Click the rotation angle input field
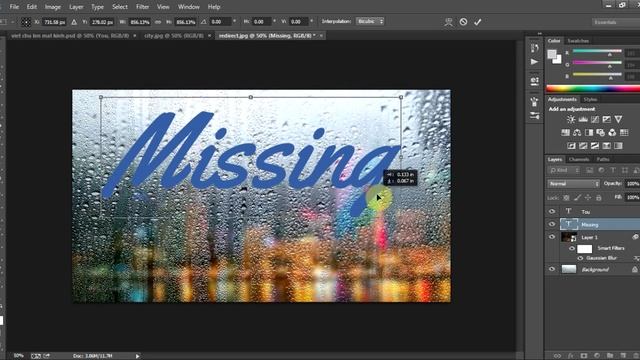Viewport: 640px width, 360px height. [220, 22]
